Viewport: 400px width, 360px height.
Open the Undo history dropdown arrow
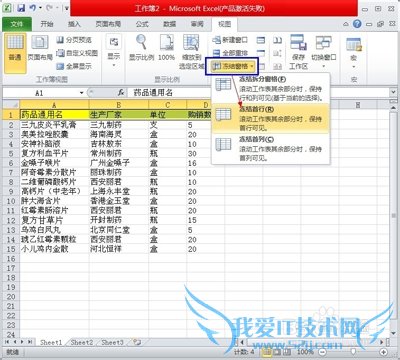40,7
